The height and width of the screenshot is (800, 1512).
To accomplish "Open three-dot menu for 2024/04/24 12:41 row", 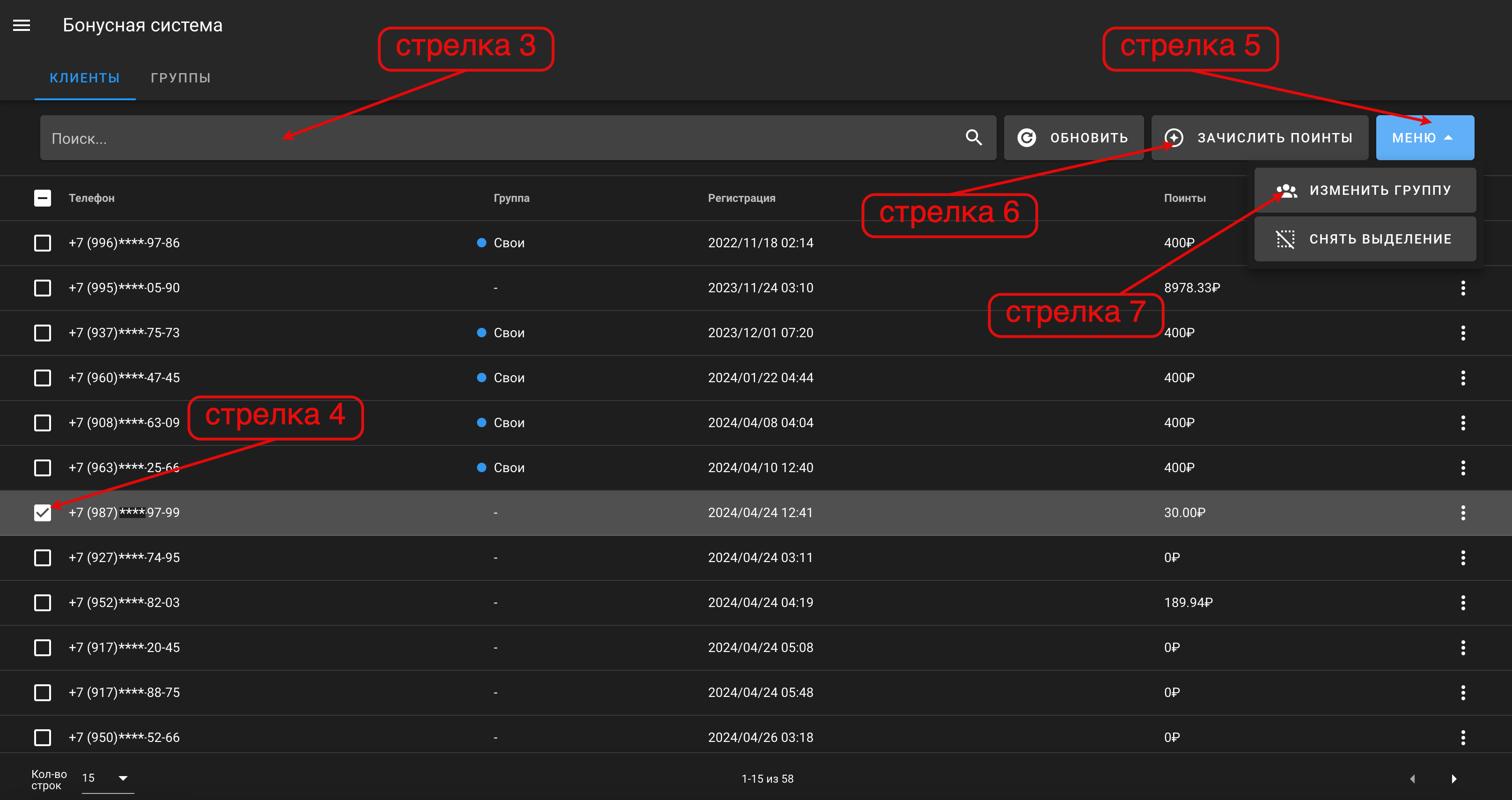I will [1463, 513].
